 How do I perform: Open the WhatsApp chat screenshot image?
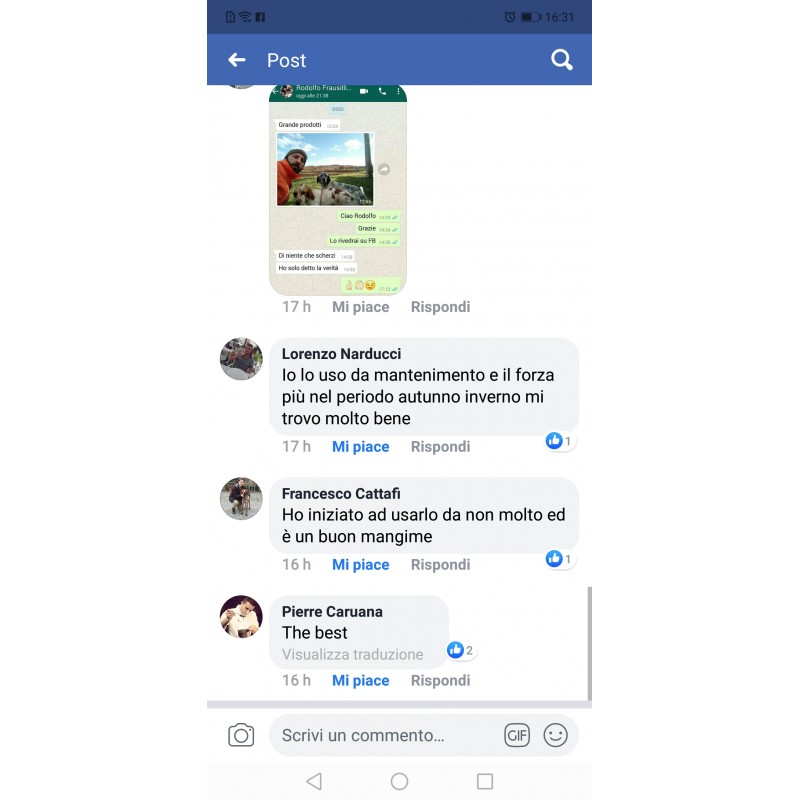click(x=338, y=190)
